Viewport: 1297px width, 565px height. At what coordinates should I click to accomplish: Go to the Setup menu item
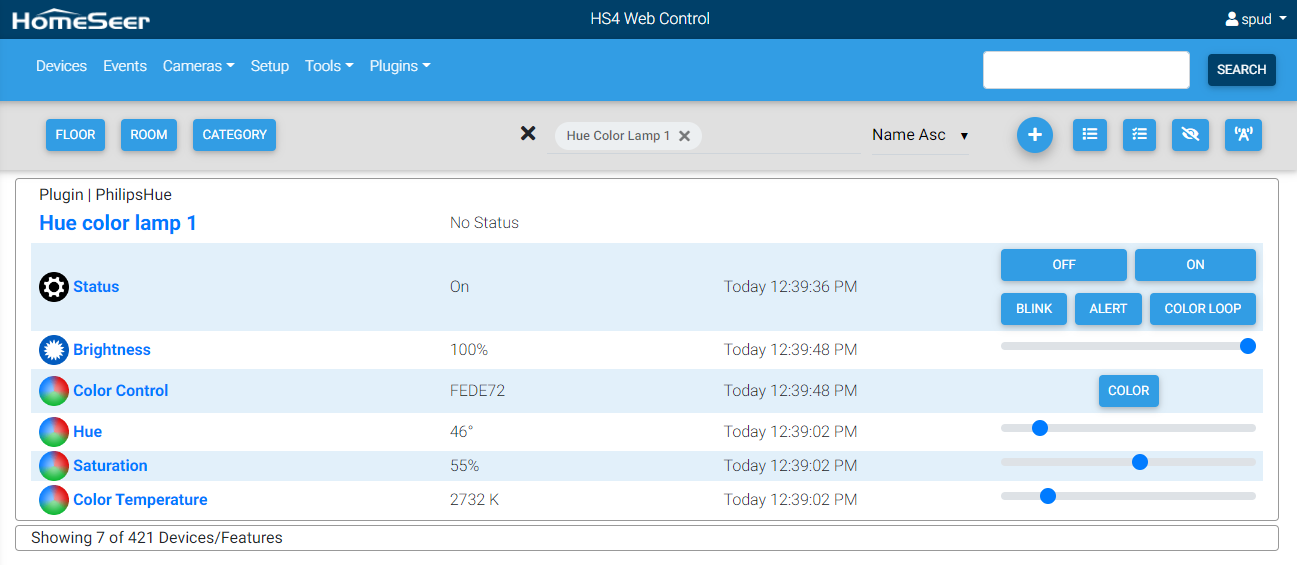(x=270, y=66)
